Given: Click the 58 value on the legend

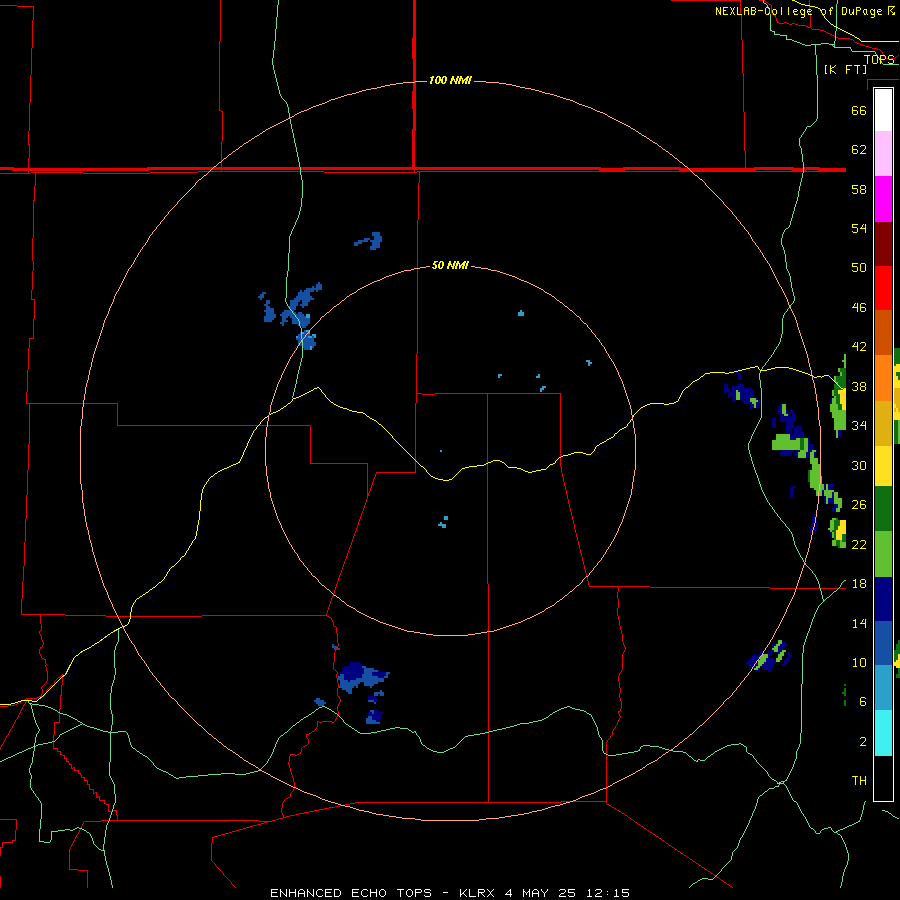Looking at the screenshot, I should tap(859, 189).
